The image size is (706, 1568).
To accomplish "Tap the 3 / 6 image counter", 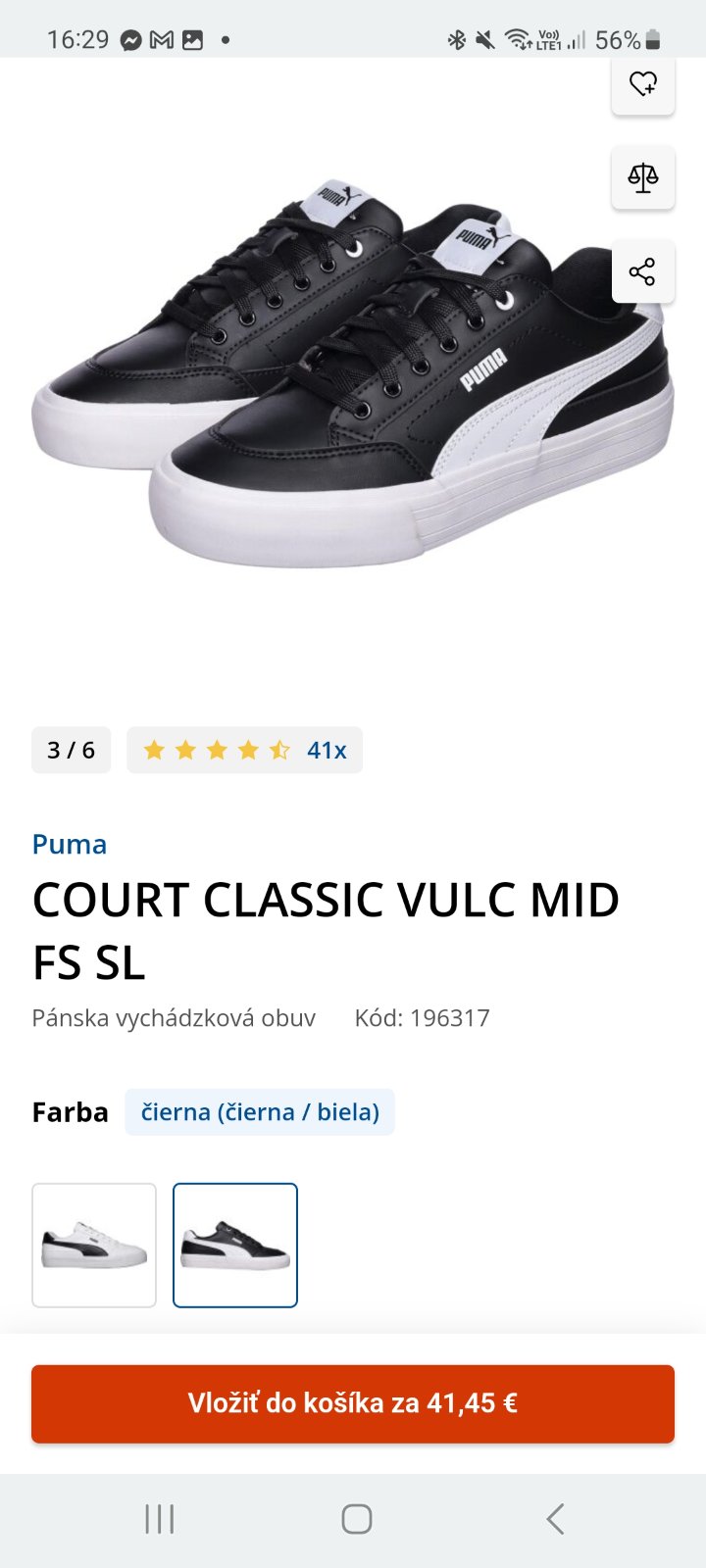I will (71, 750).
